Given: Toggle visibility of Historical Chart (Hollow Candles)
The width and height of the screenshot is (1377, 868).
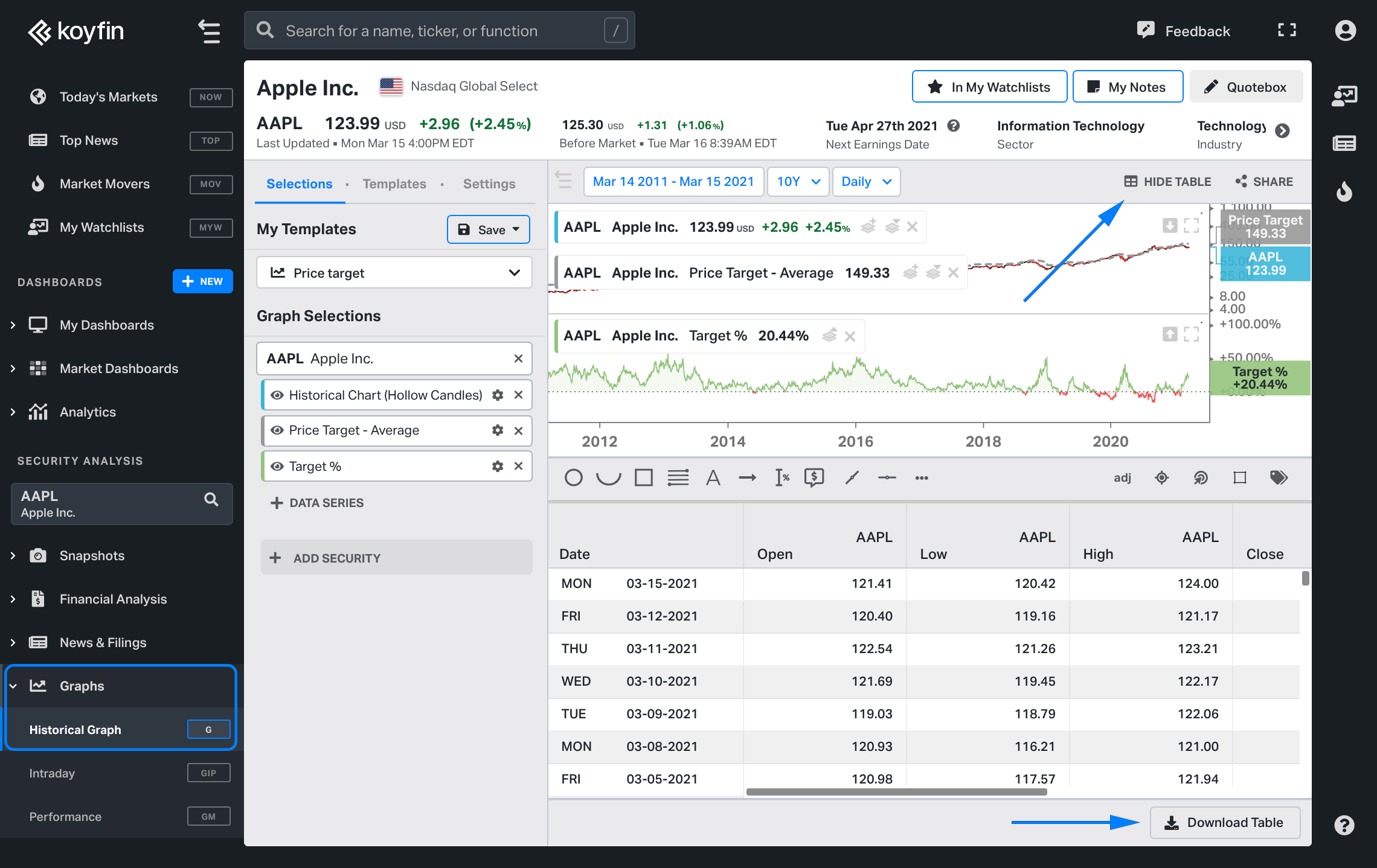Looking at the screenshot, I should click(x=277, y=395).
